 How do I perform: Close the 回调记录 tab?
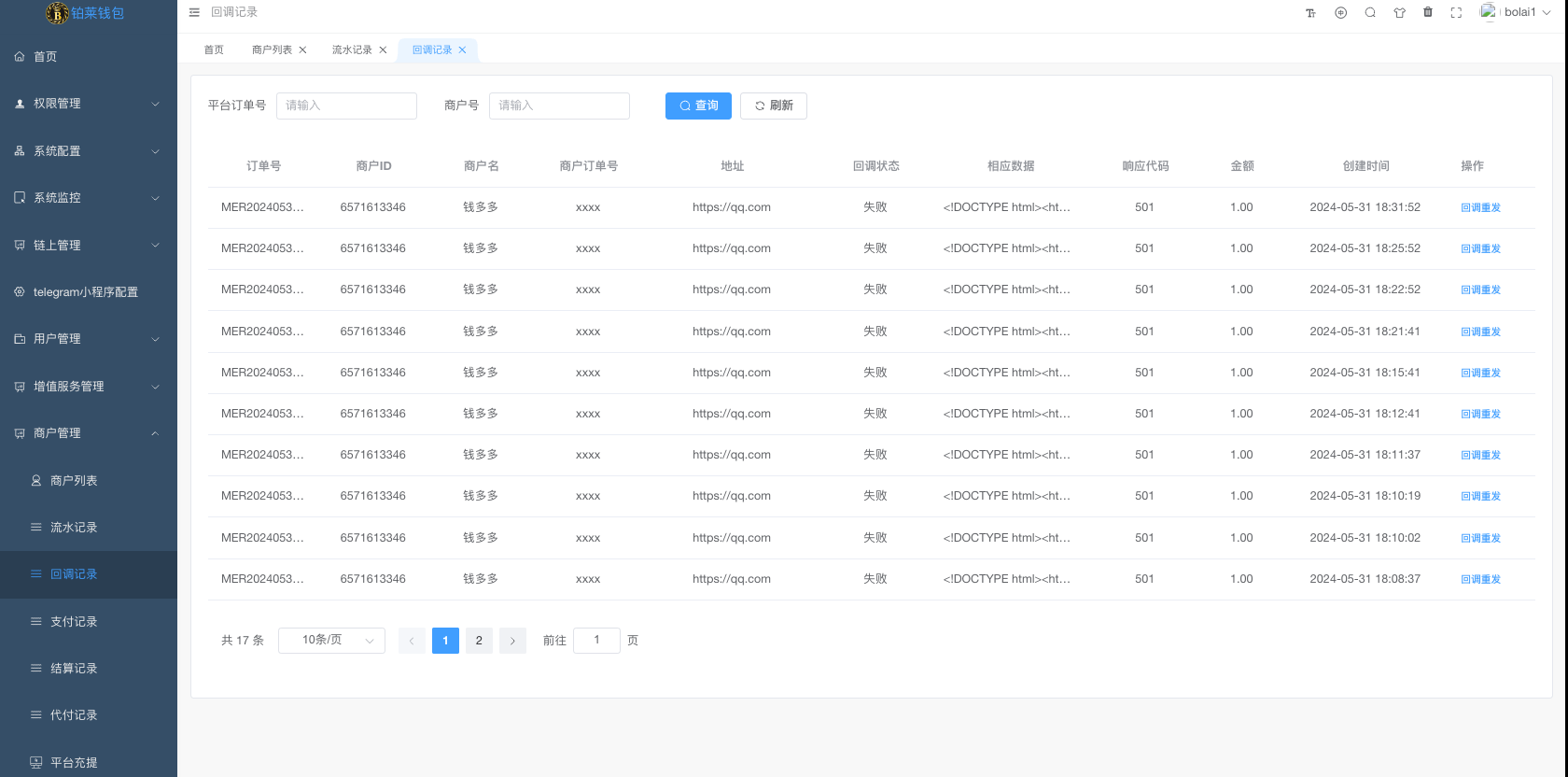click(462, 50)
